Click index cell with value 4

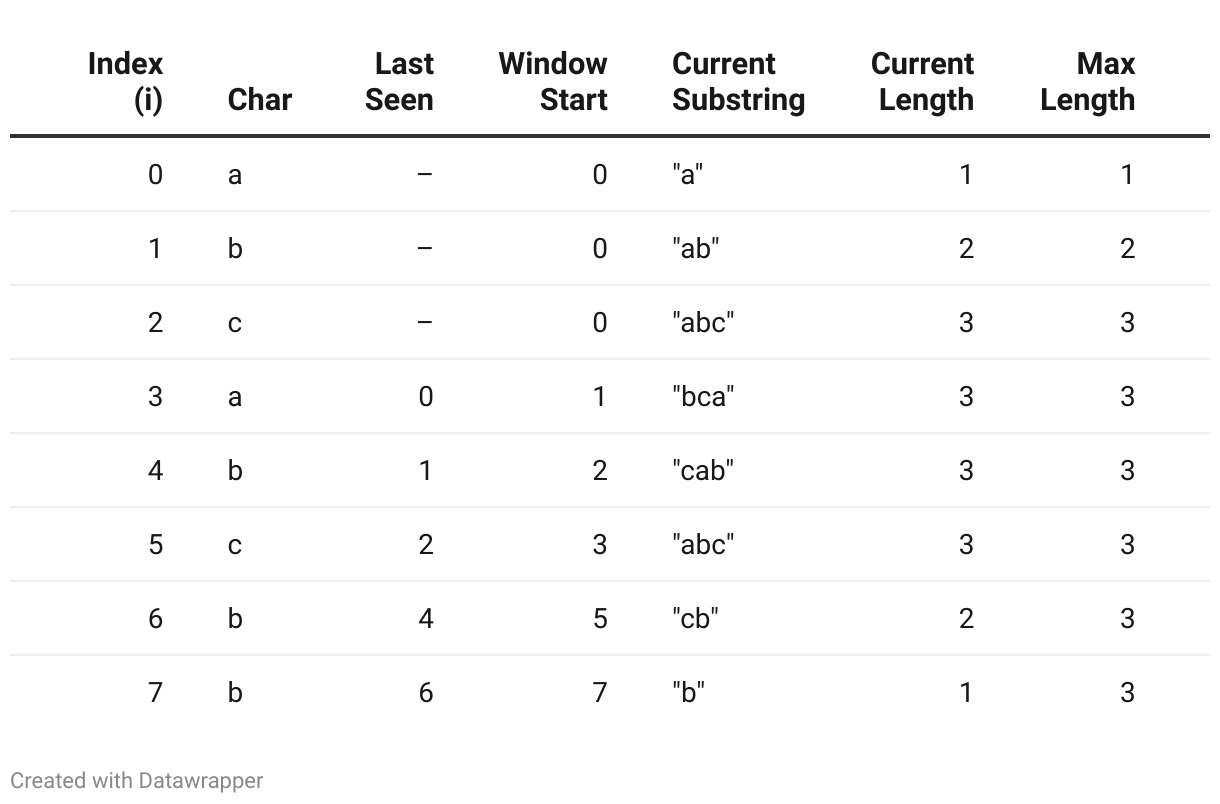tap(155, 471)
